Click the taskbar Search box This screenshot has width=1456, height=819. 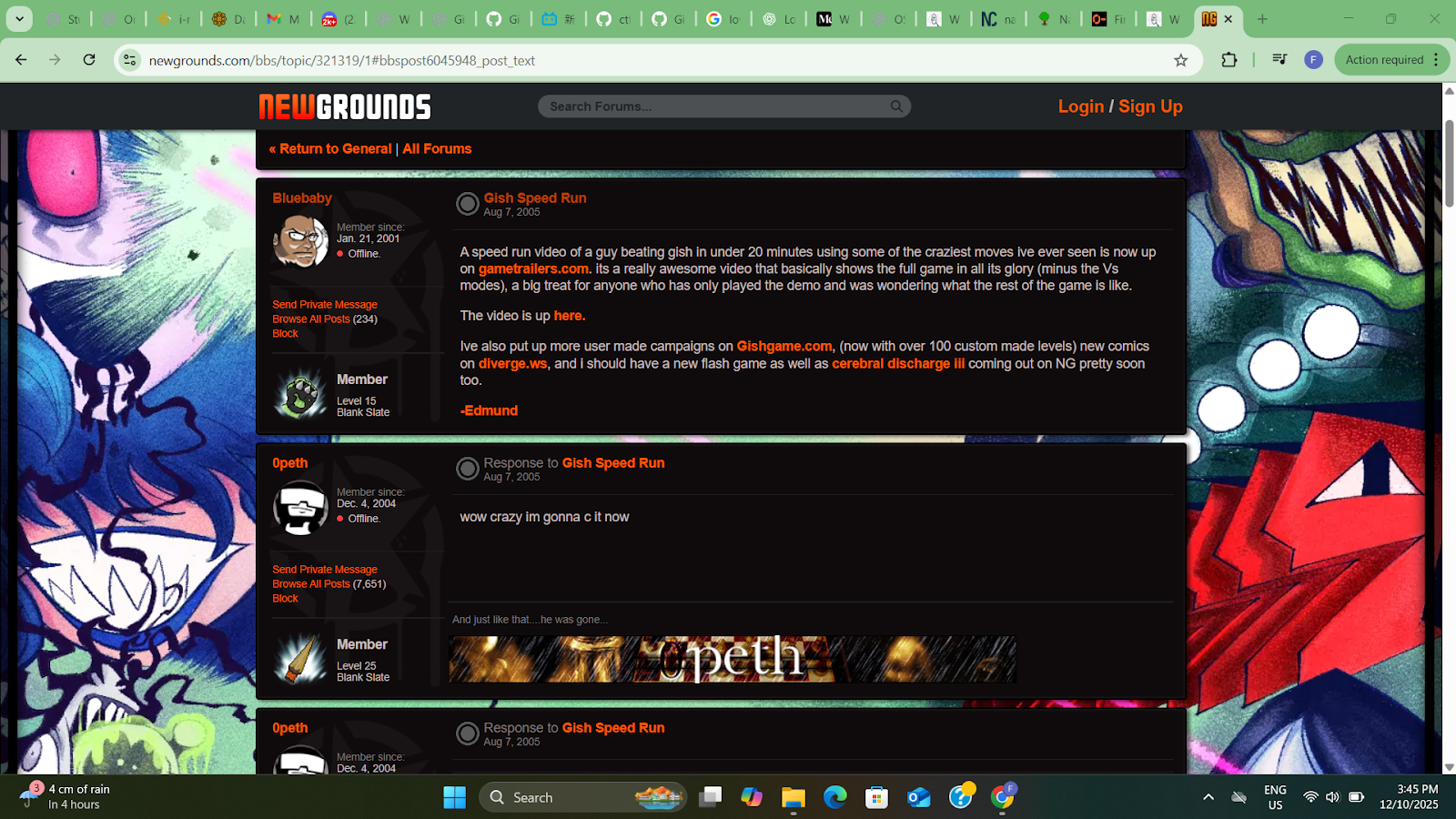click(582, 797)
